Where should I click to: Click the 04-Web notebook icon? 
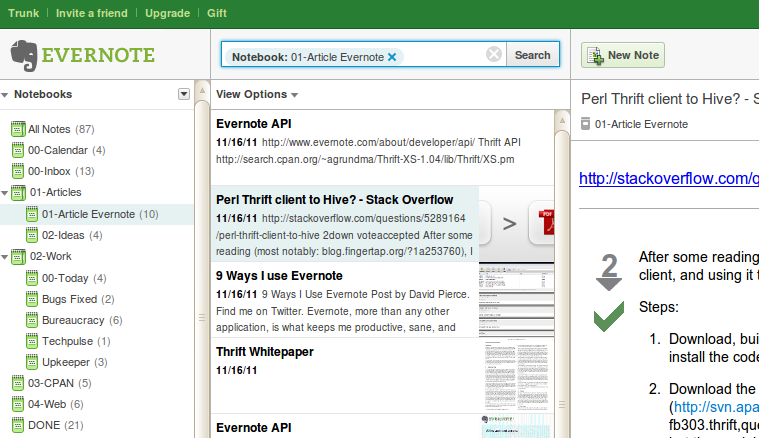(18, 405)
